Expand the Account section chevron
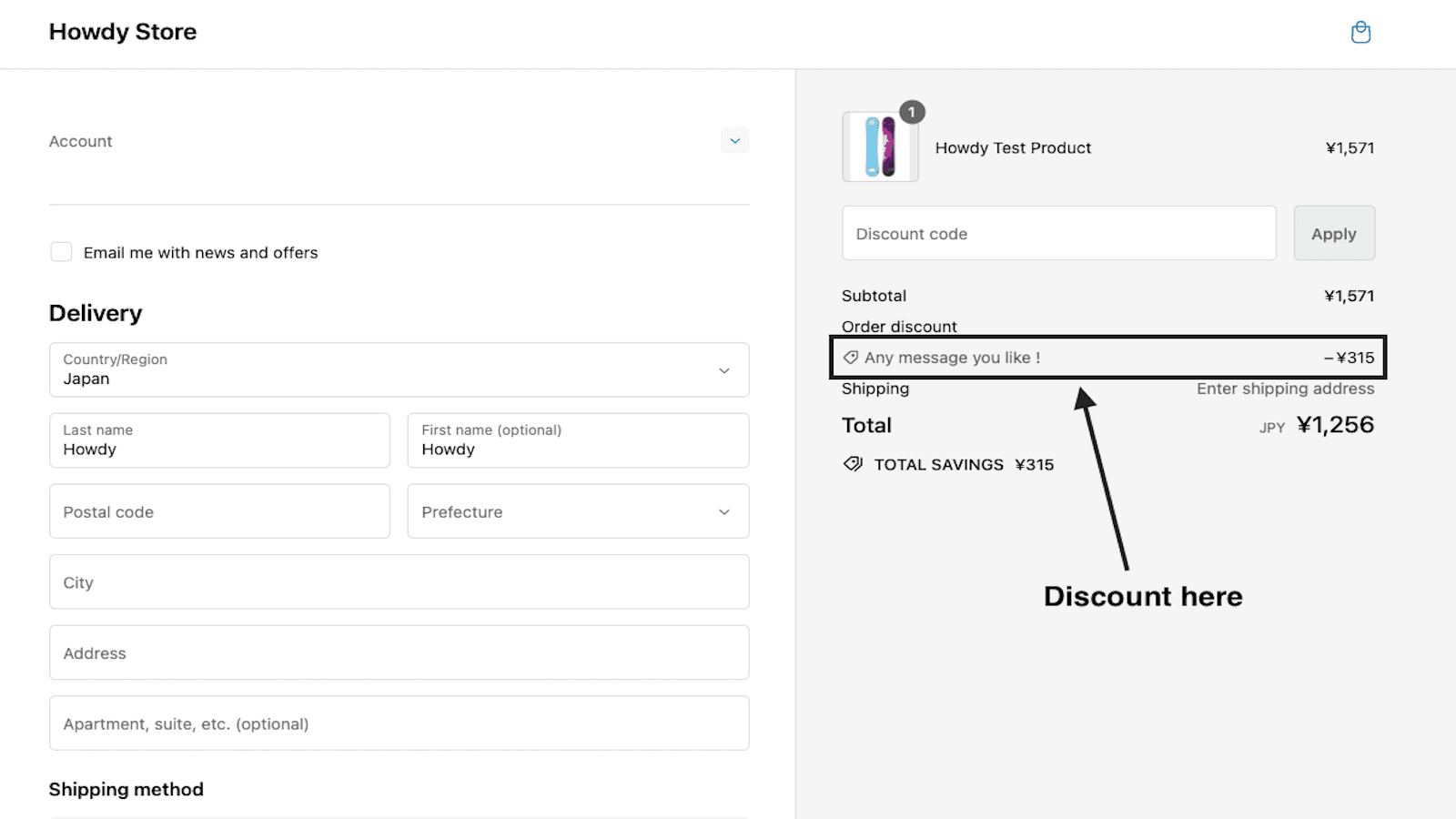Viewport: 1456px width, 819px height. (x=734, y=141)
